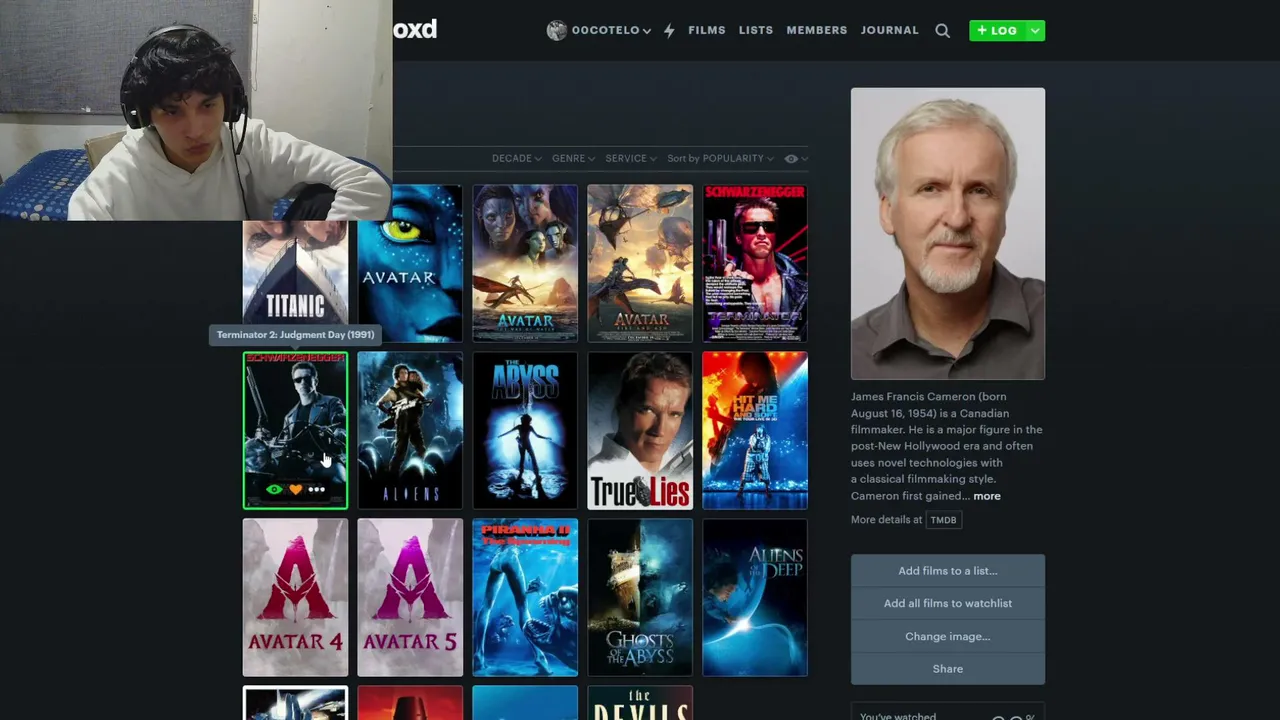This screenshot has width=1280, height=720.
Task: Open the activity lightning bolt icon
Action: [x=669, y=31]
